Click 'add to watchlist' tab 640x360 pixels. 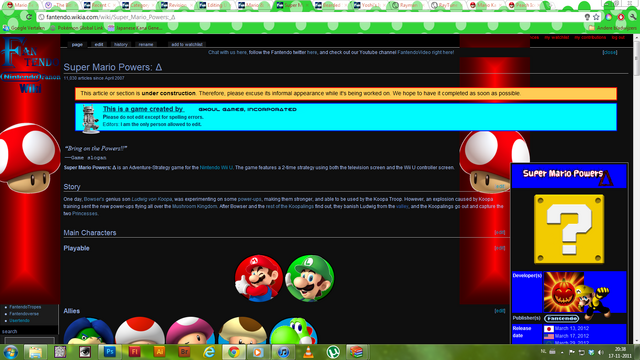187,44
